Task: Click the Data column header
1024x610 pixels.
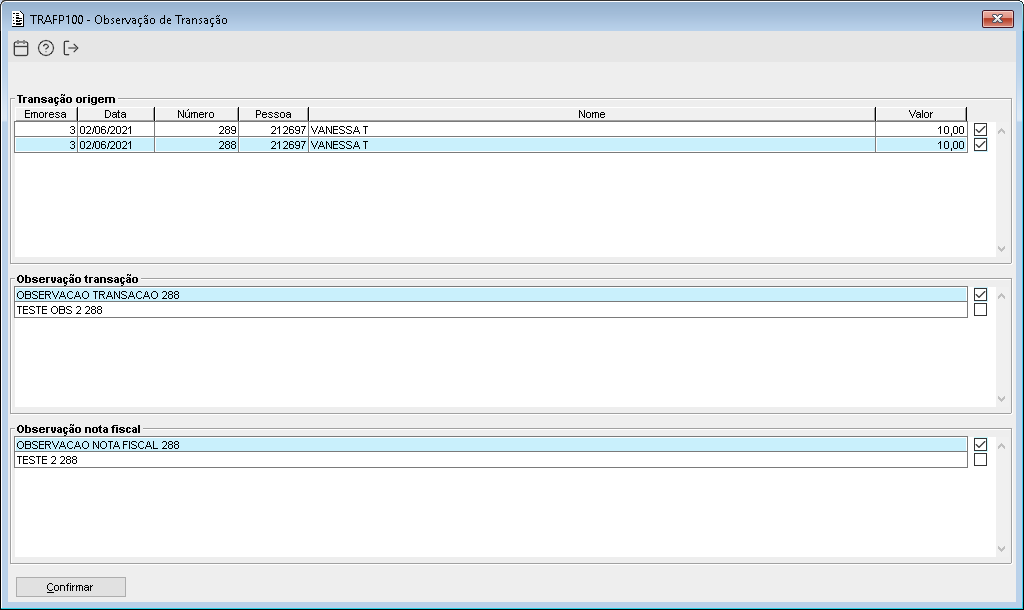Action: 116,114
